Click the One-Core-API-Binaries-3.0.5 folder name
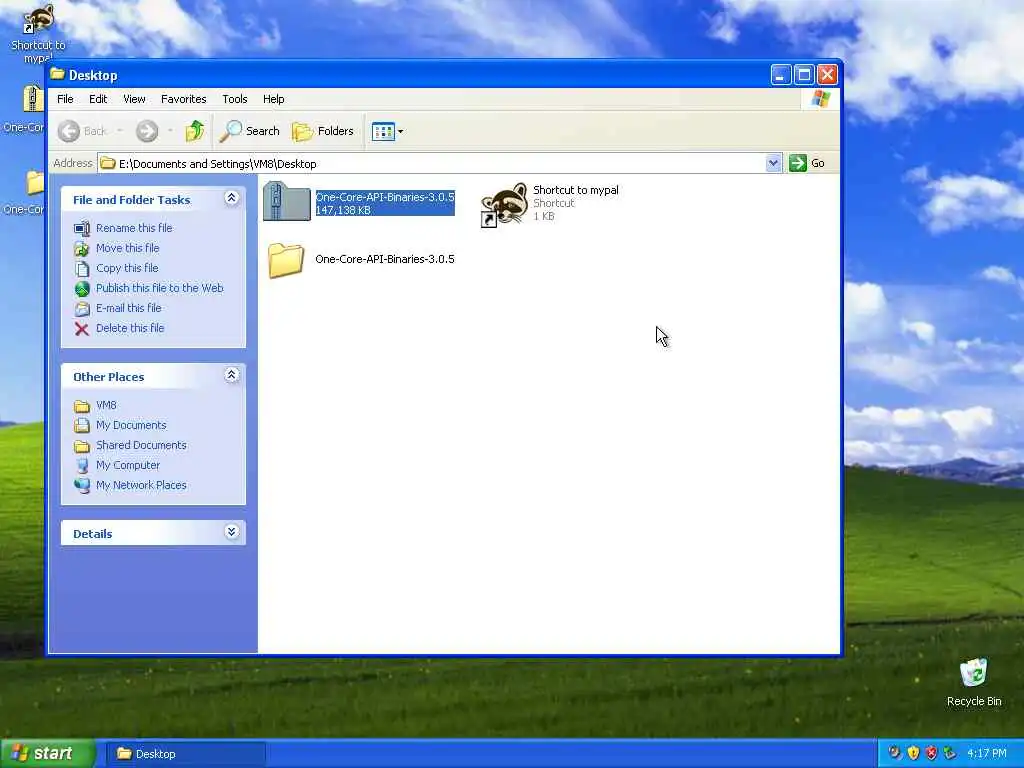The image size is (1024, 768). point(385,259)
